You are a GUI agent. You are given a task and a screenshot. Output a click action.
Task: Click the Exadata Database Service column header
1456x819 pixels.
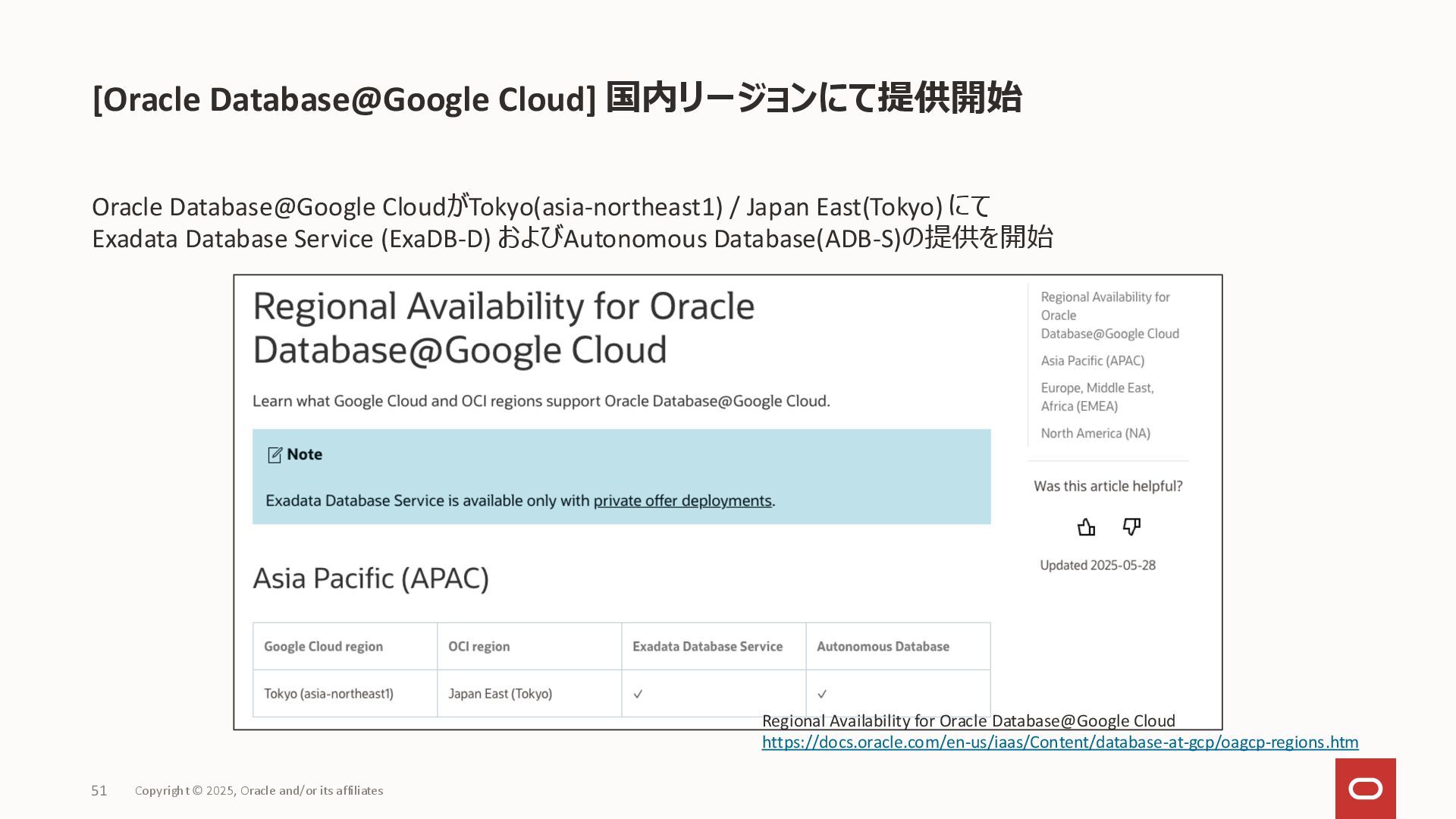(707, 647)
